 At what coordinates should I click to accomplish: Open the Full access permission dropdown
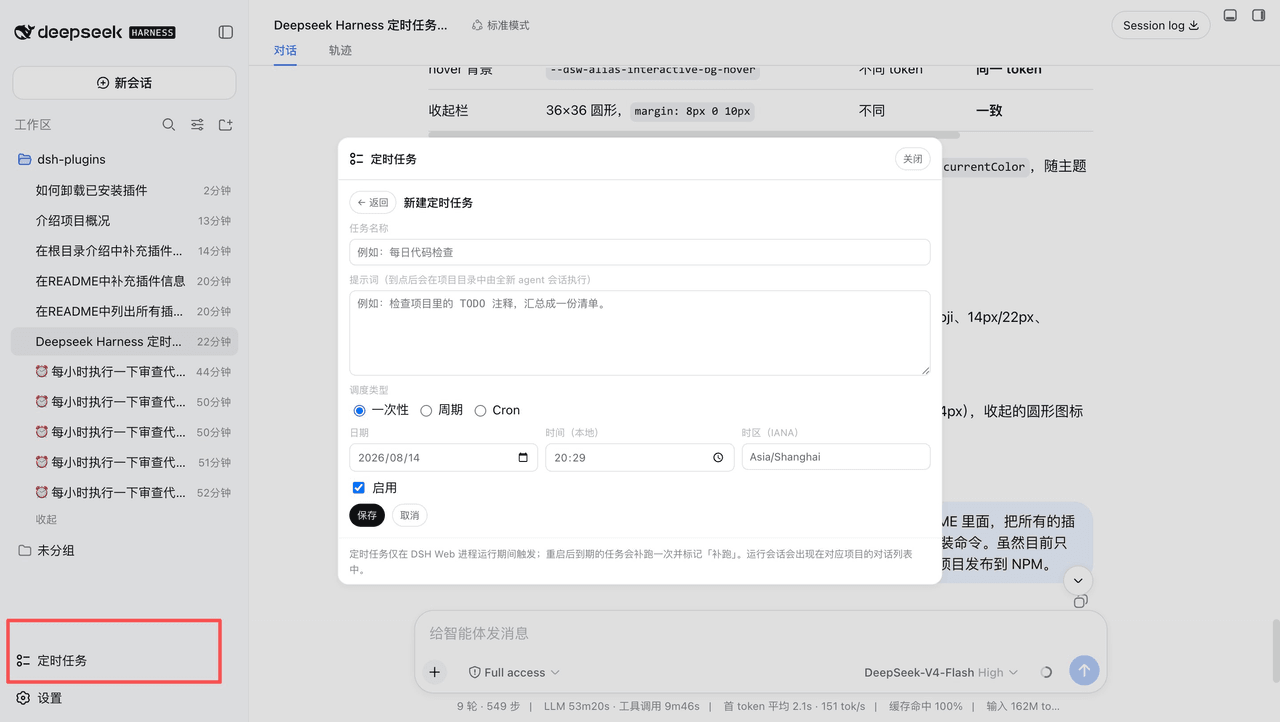[513, 672]
